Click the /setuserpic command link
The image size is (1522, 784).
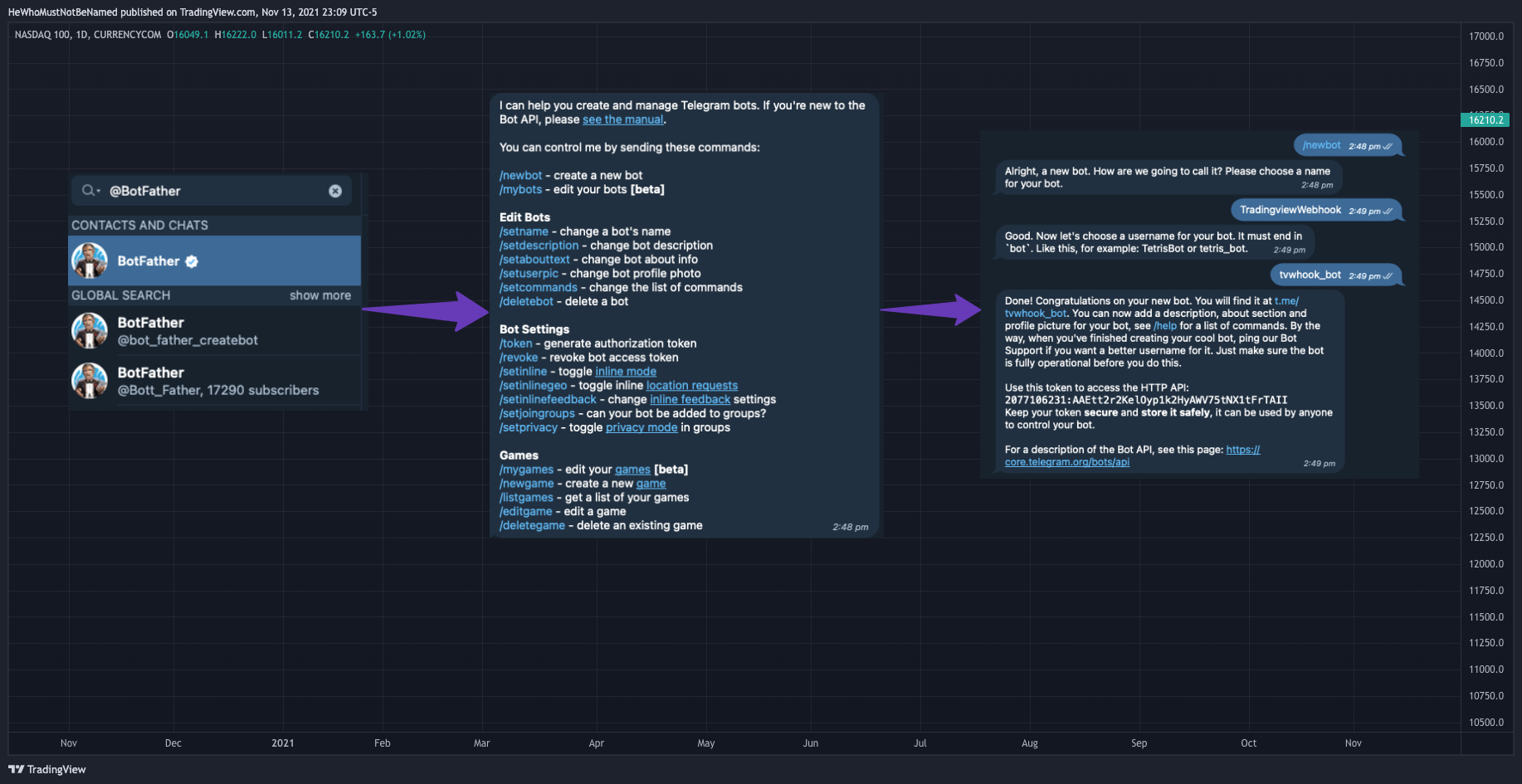coord(529,274)
